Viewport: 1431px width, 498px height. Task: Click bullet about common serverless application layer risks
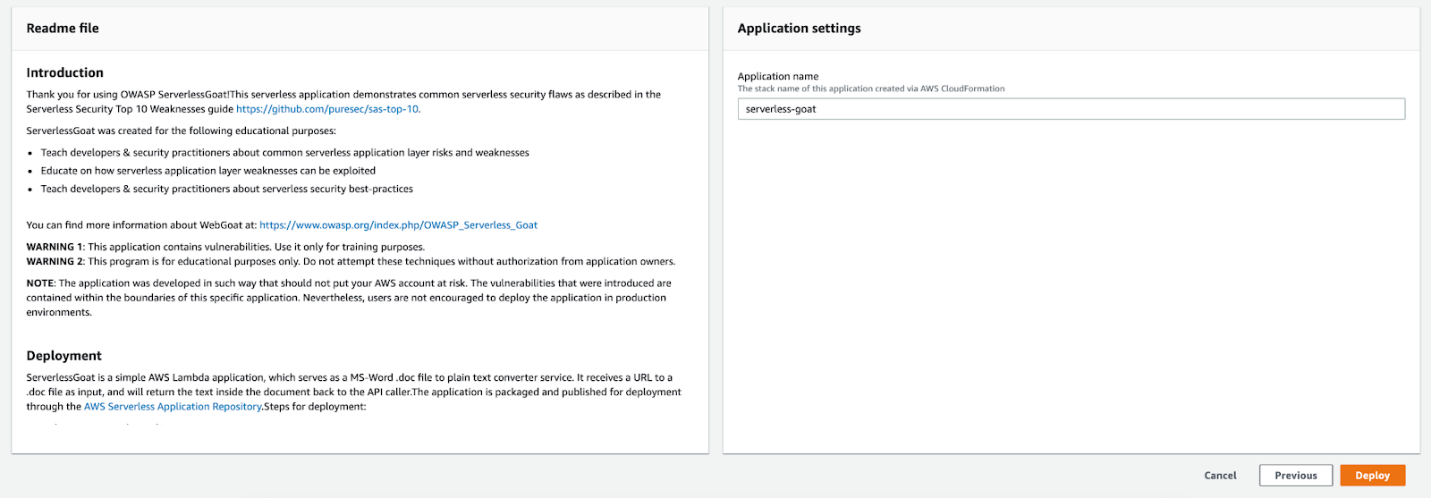(285, 153)
